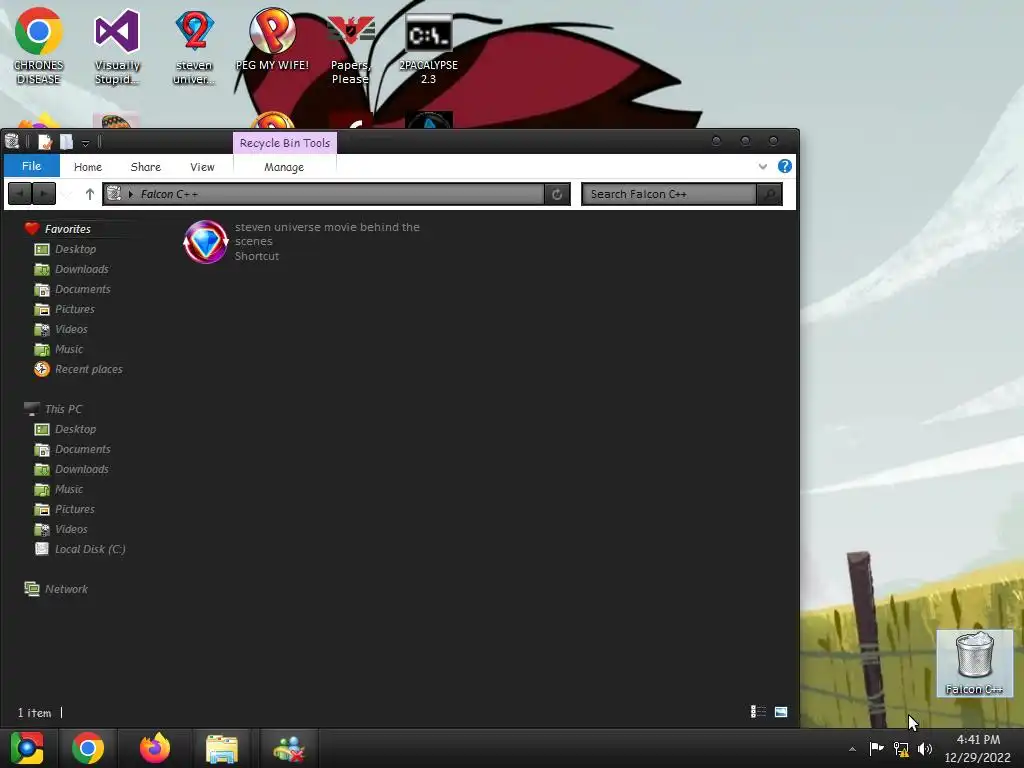Refresh the Falcon C++ folder view
Image resolution: width=1024 pixels, height=768 pixels.
pos(557,194)
